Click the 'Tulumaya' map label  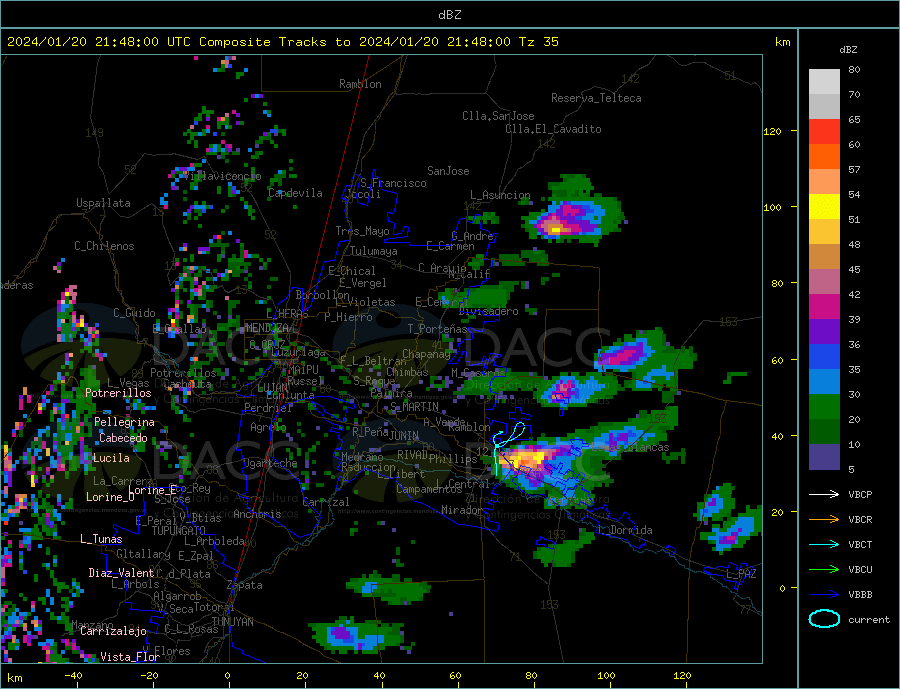[x=374, y=251]
